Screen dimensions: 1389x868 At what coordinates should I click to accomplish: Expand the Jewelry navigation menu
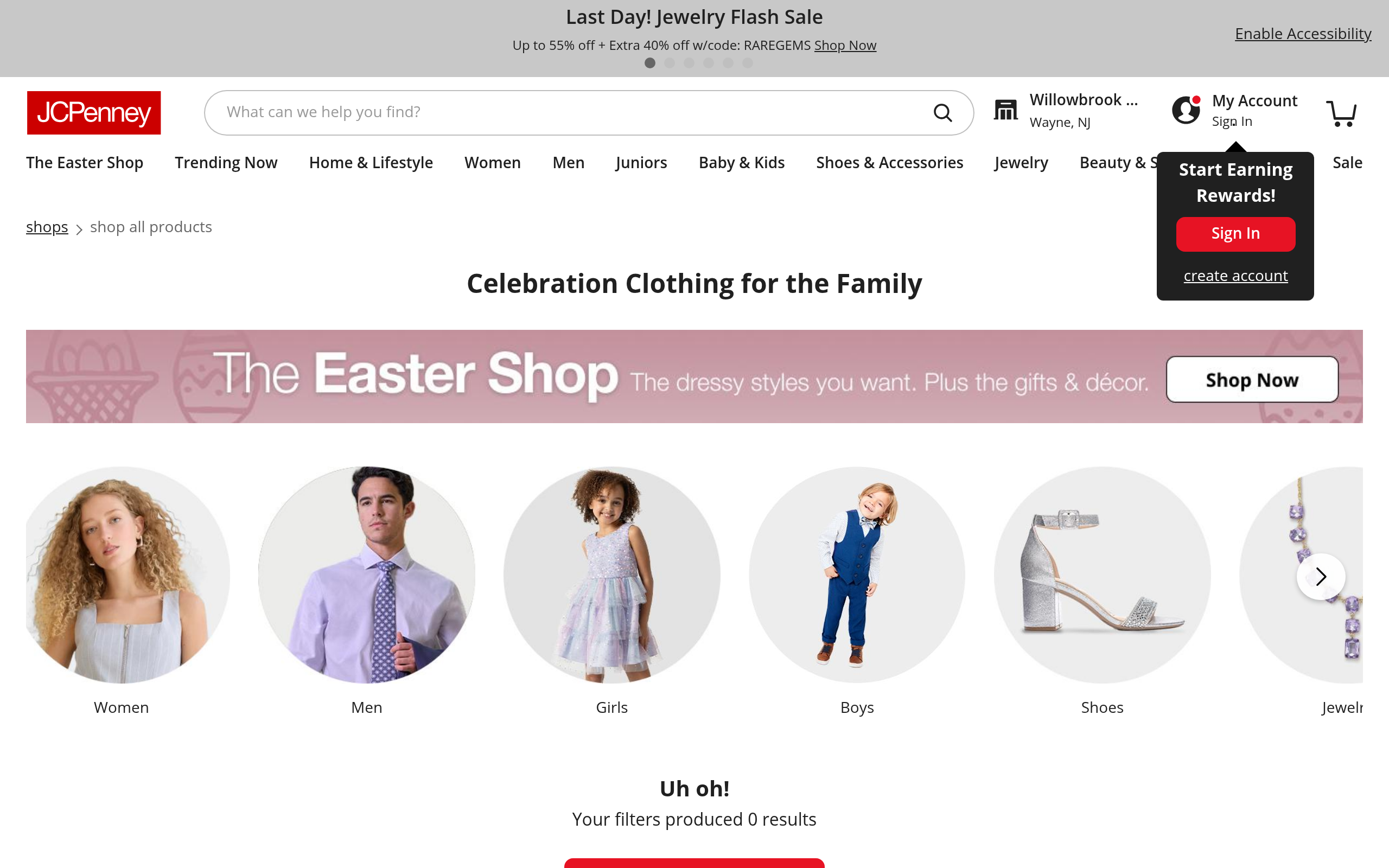pos(1021,163)
